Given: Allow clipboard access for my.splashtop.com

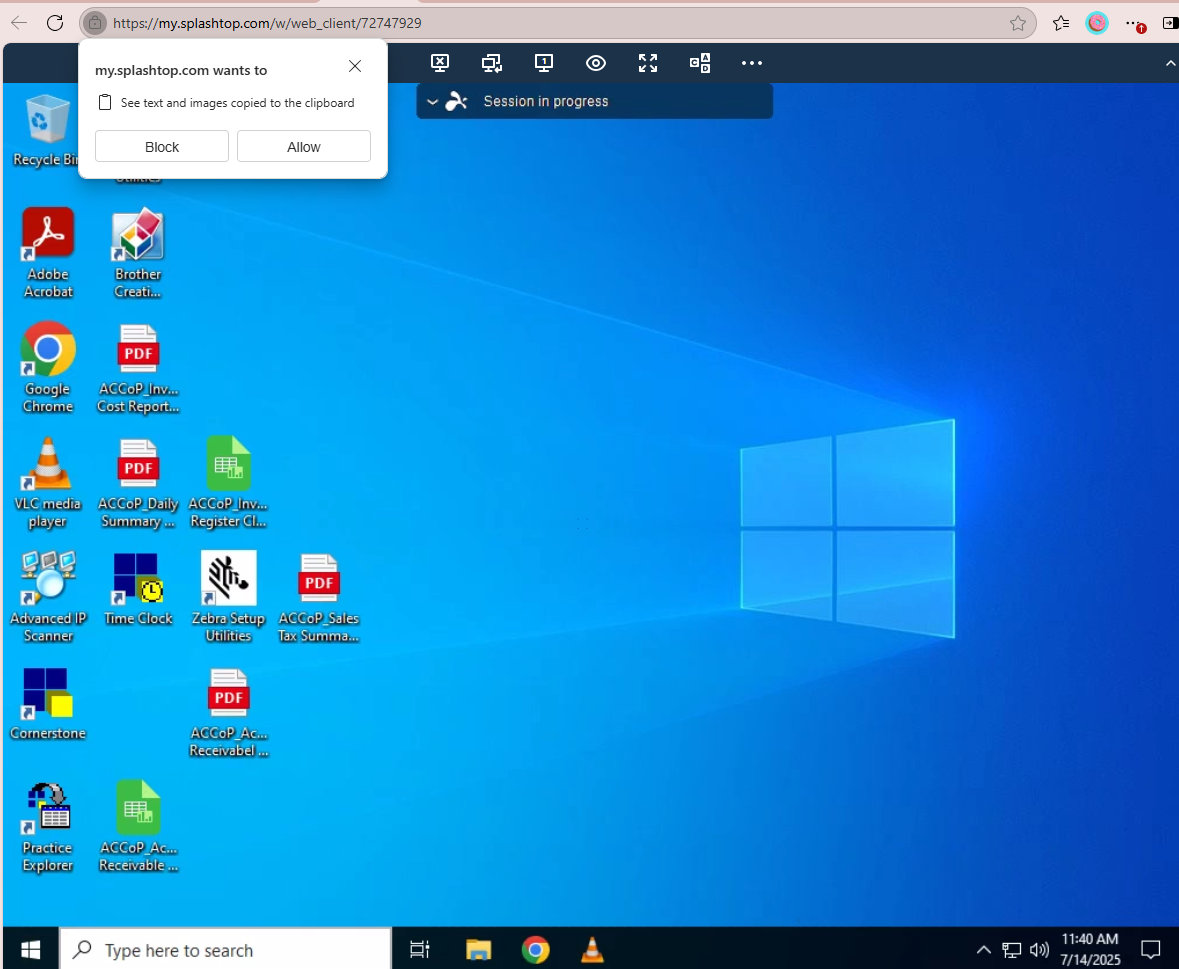Looking at the screenshot, I should pyautogui.click(x=304, y=147).
